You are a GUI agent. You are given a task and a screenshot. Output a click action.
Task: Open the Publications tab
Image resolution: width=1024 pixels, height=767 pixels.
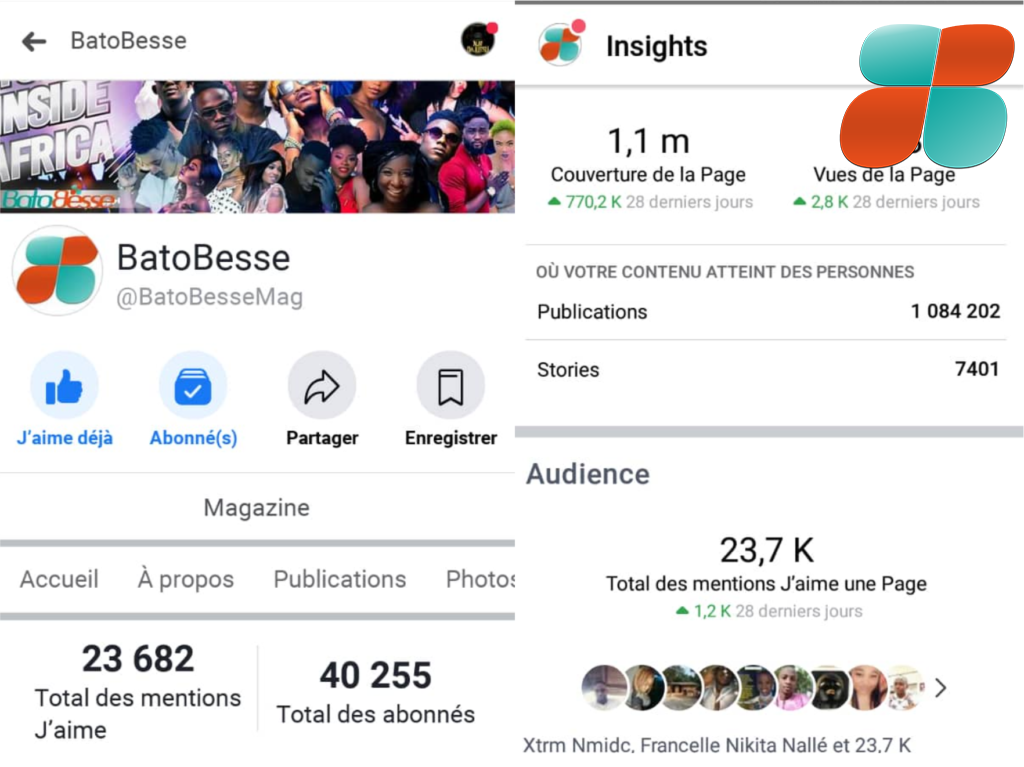[x=339, y=579]
